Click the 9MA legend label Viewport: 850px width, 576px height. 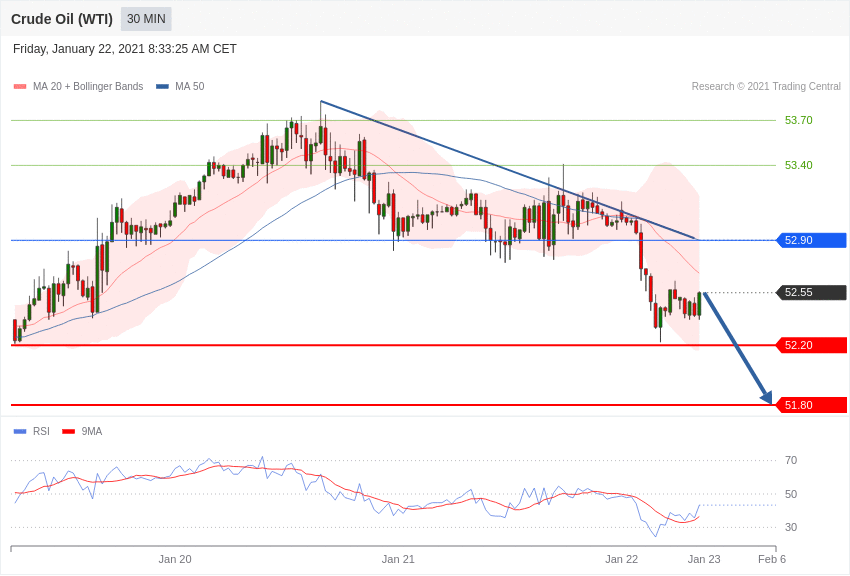[92, 431]
